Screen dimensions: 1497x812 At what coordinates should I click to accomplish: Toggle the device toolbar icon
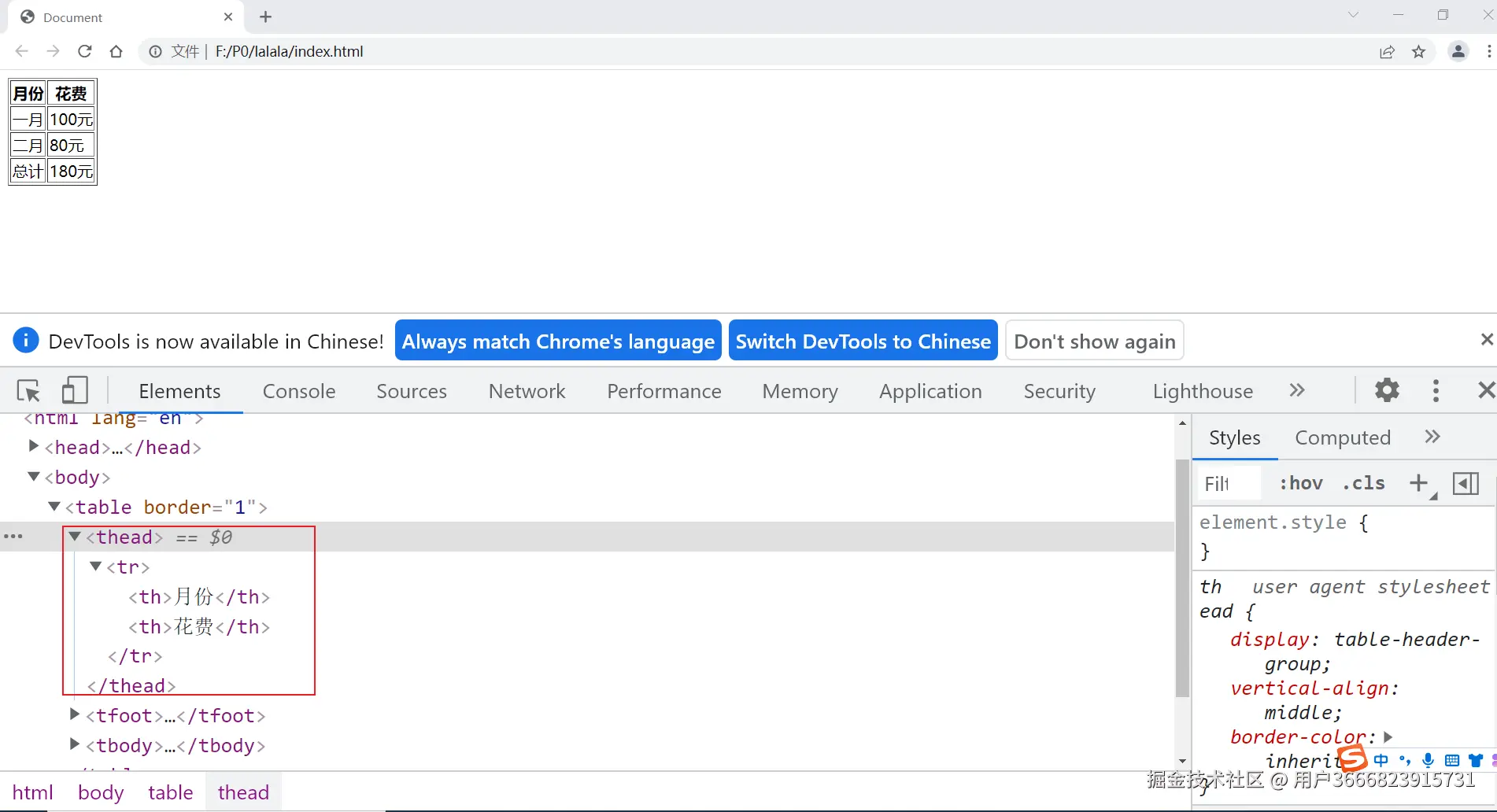point(75,391)
